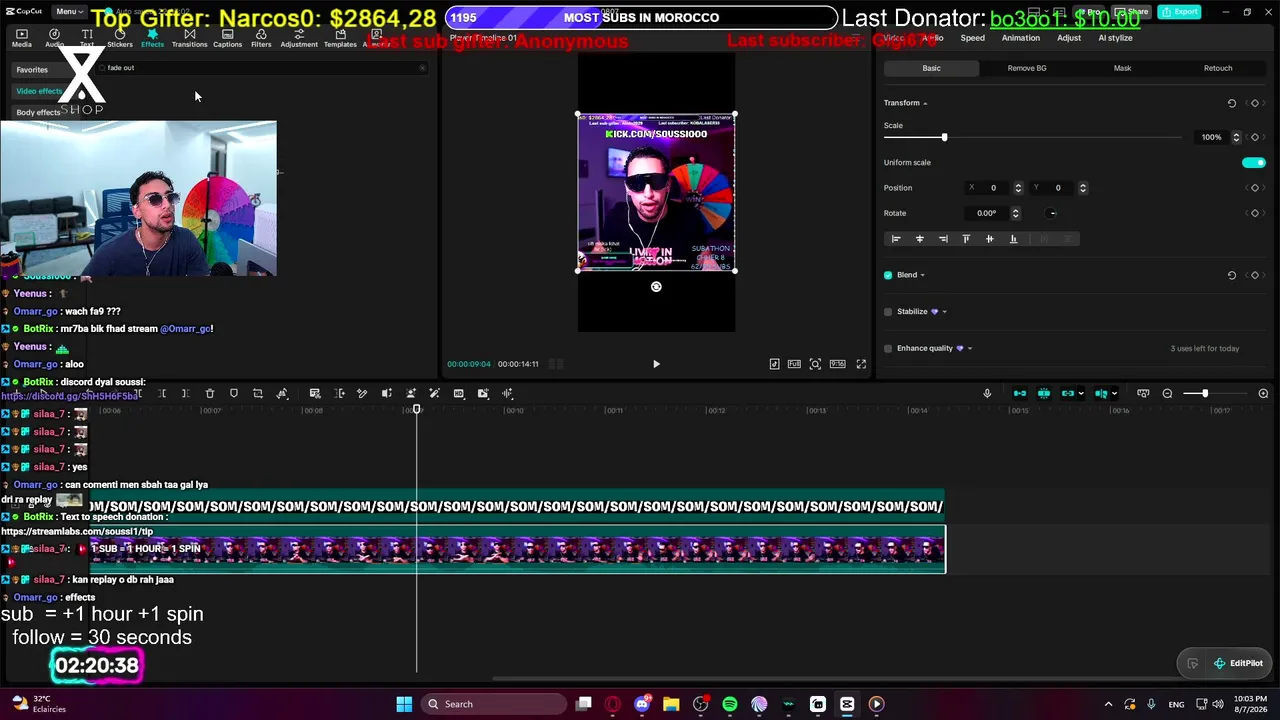1280x720 pixels.
Task: Play the preview video
Action: pos(656,364)
